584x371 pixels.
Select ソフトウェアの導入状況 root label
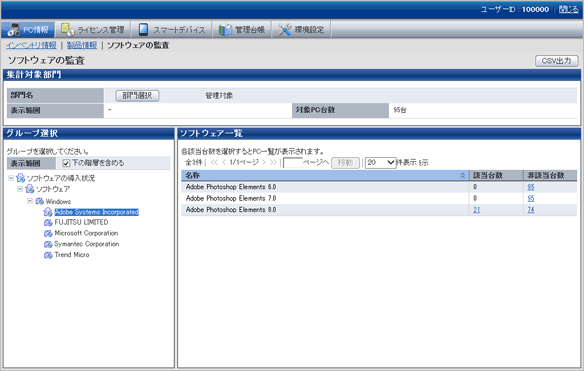61,178
